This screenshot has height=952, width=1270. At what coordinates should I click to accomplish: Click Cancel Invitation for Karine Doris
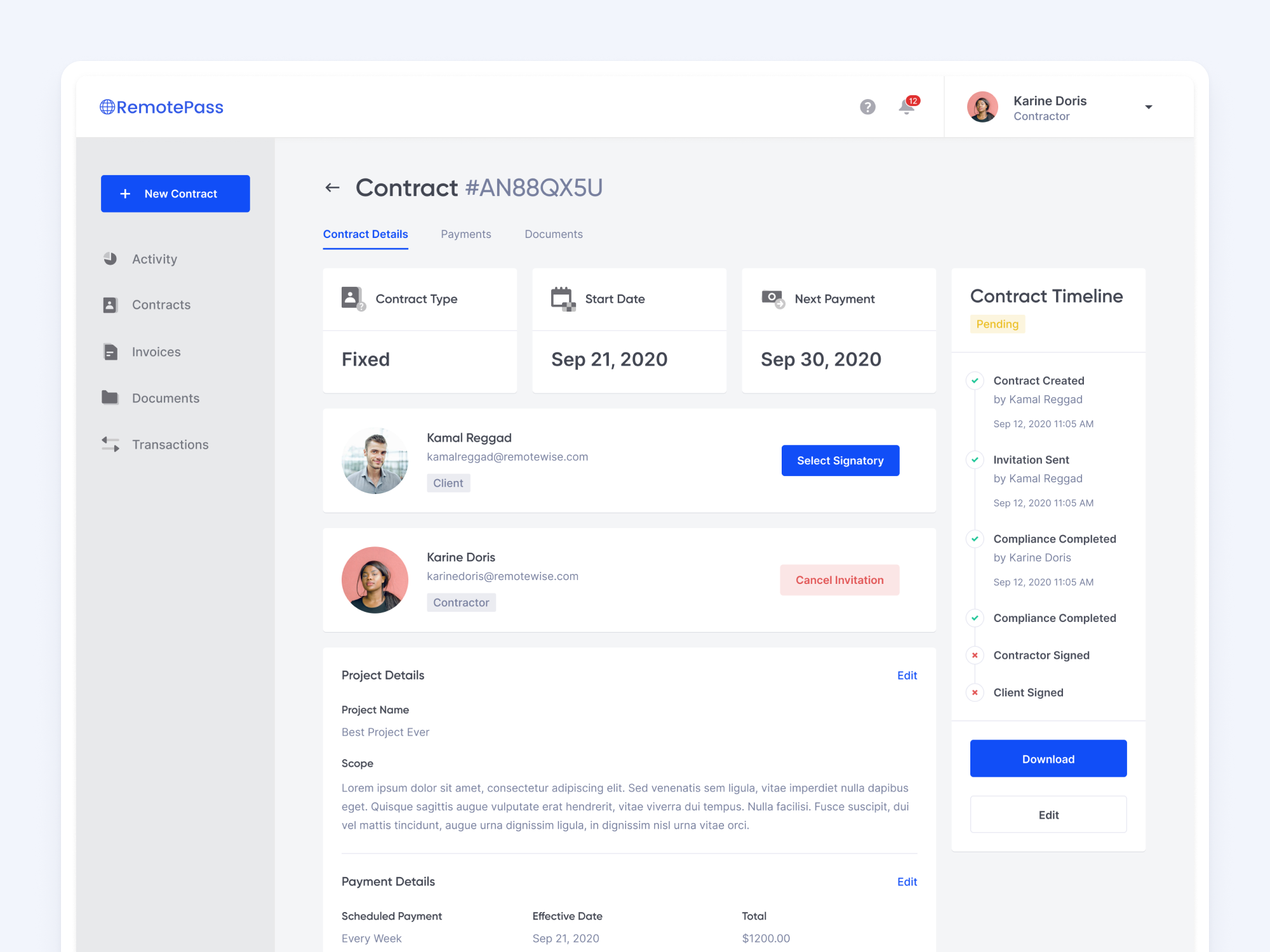coord(839,580)
